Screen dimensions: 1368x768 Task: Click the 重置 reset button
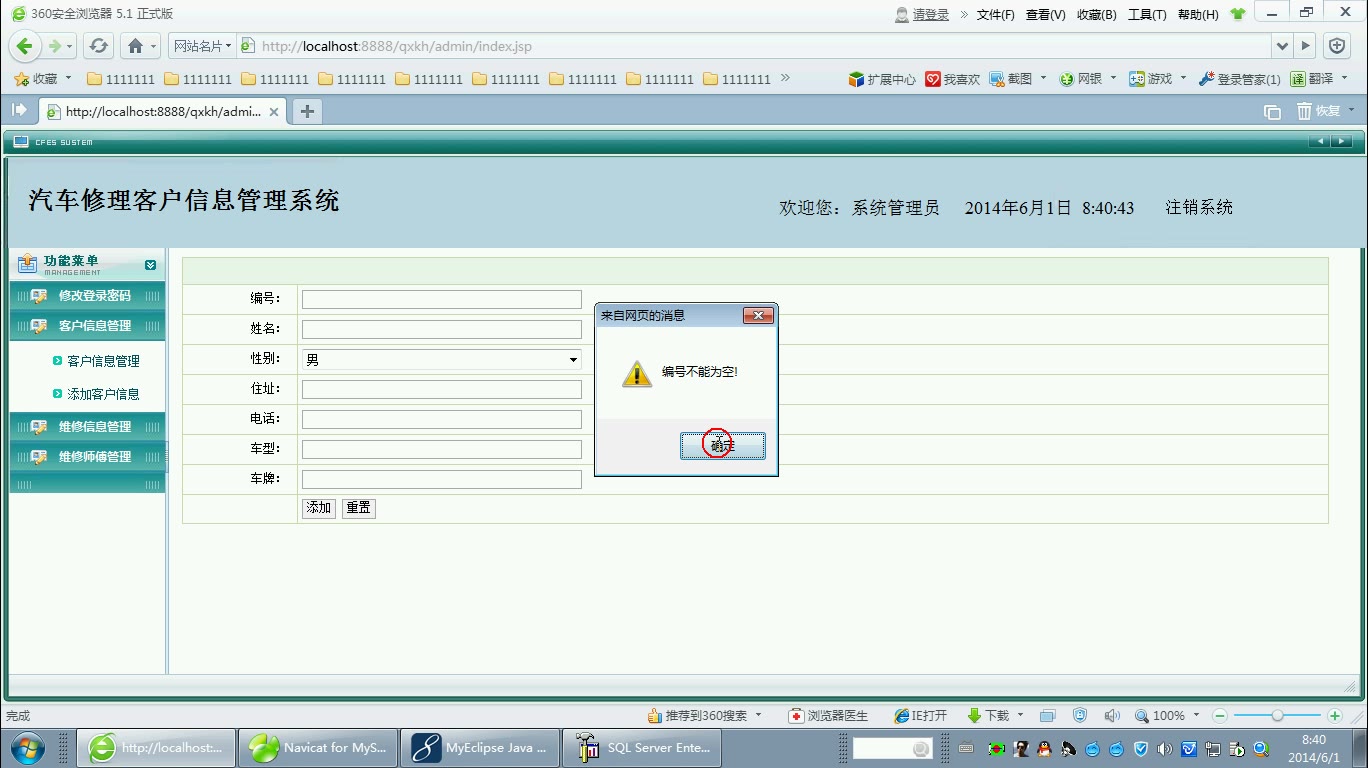[358, 508]
